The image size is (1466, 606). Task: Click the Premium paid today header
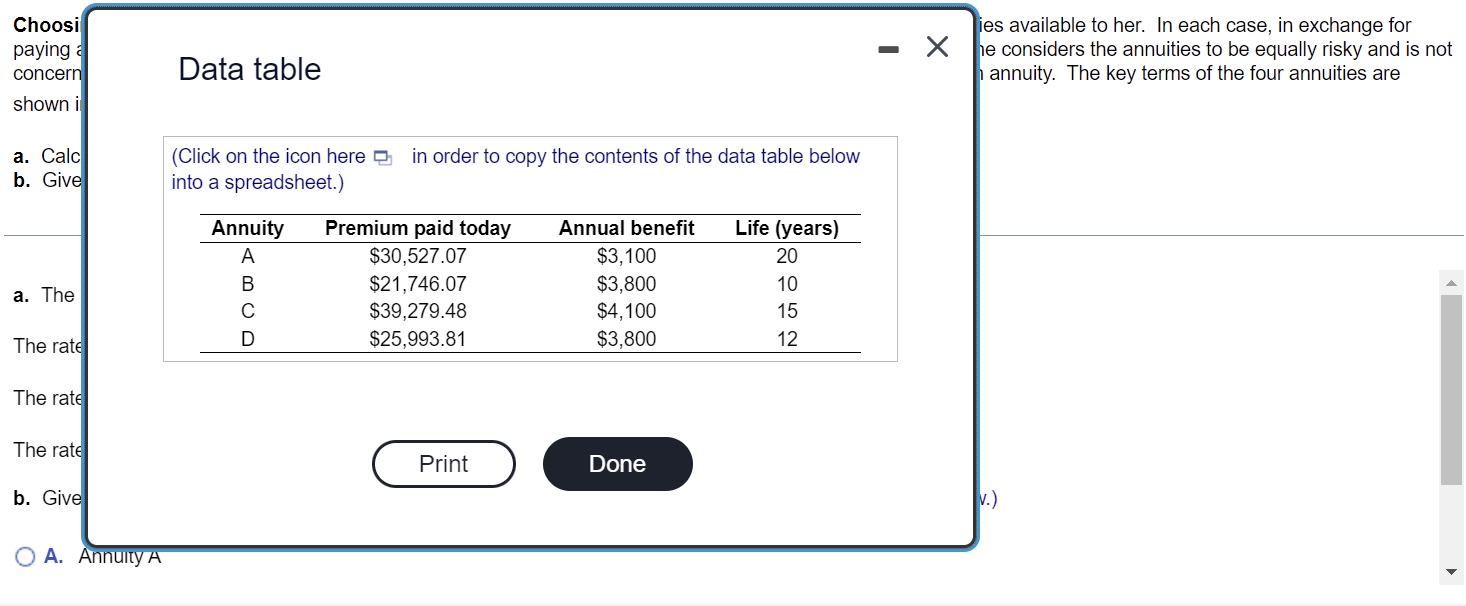point(416,228)
